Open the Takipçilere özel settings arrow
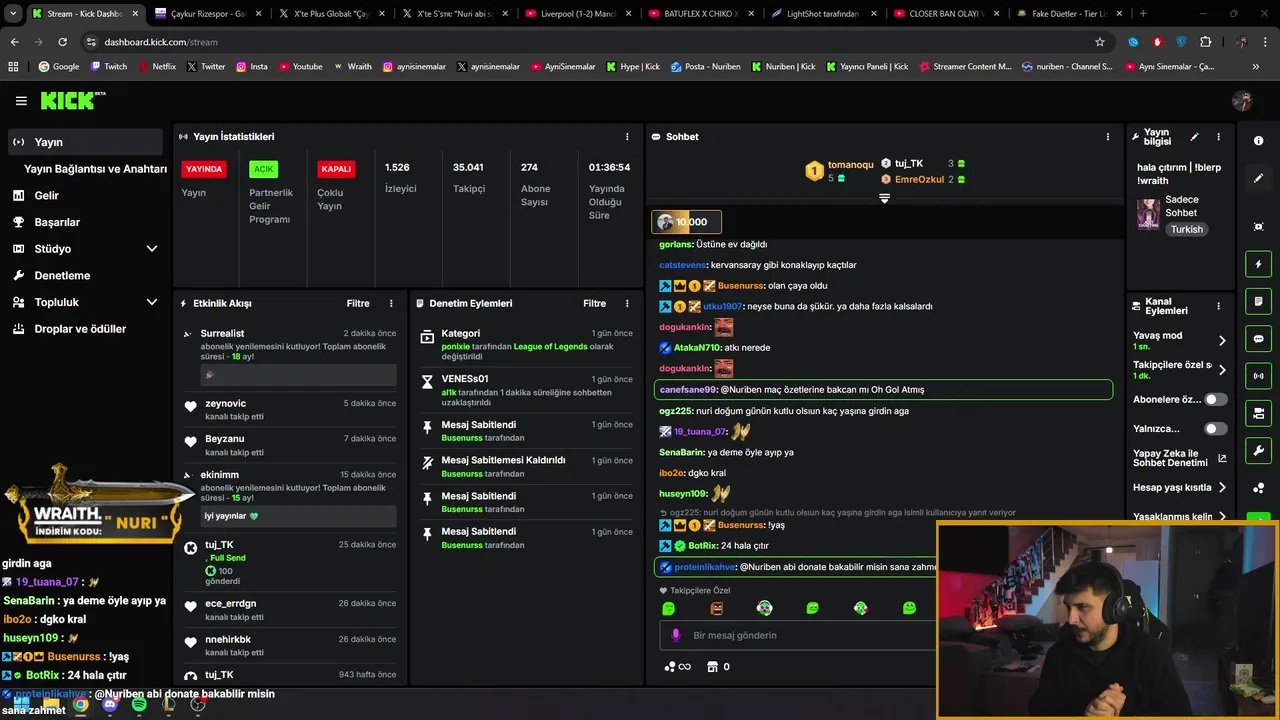 click(x=1222, y=370)
